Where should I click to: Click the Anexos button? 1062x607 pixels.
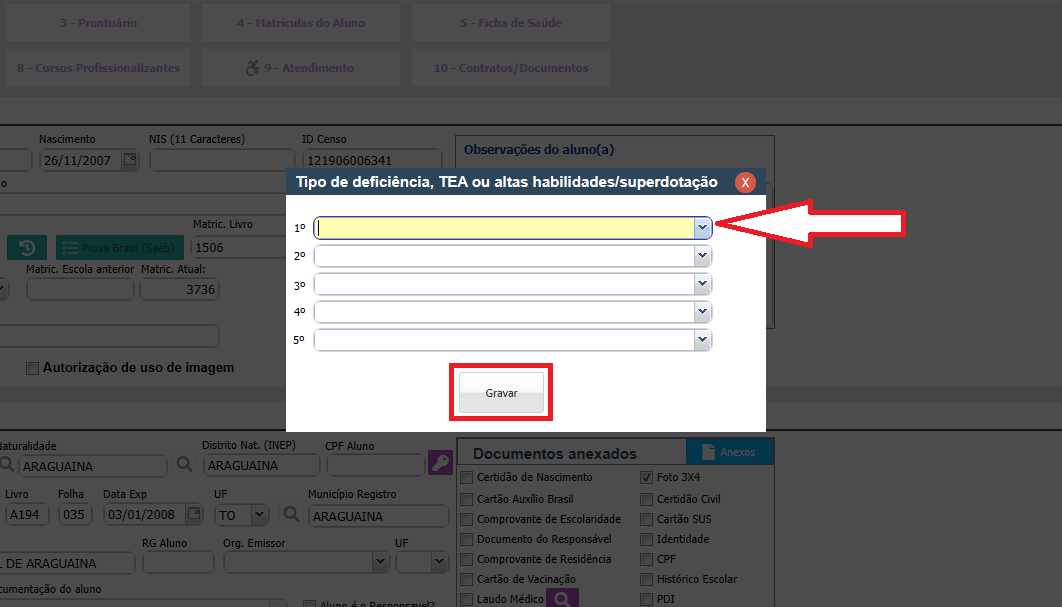click(729, 452)
